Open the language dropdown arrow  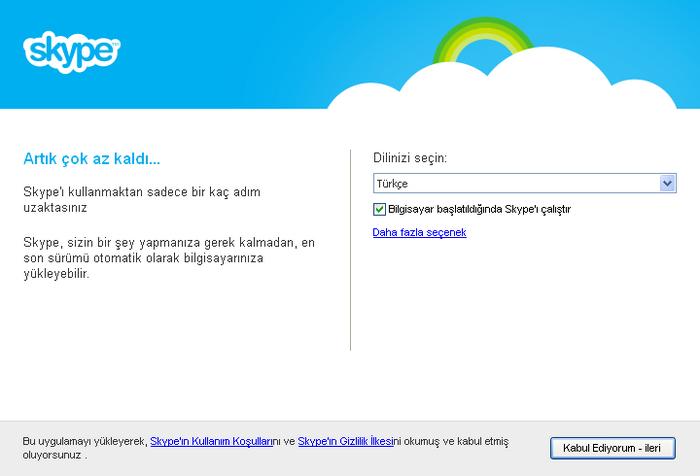click(x=668, y=184)
